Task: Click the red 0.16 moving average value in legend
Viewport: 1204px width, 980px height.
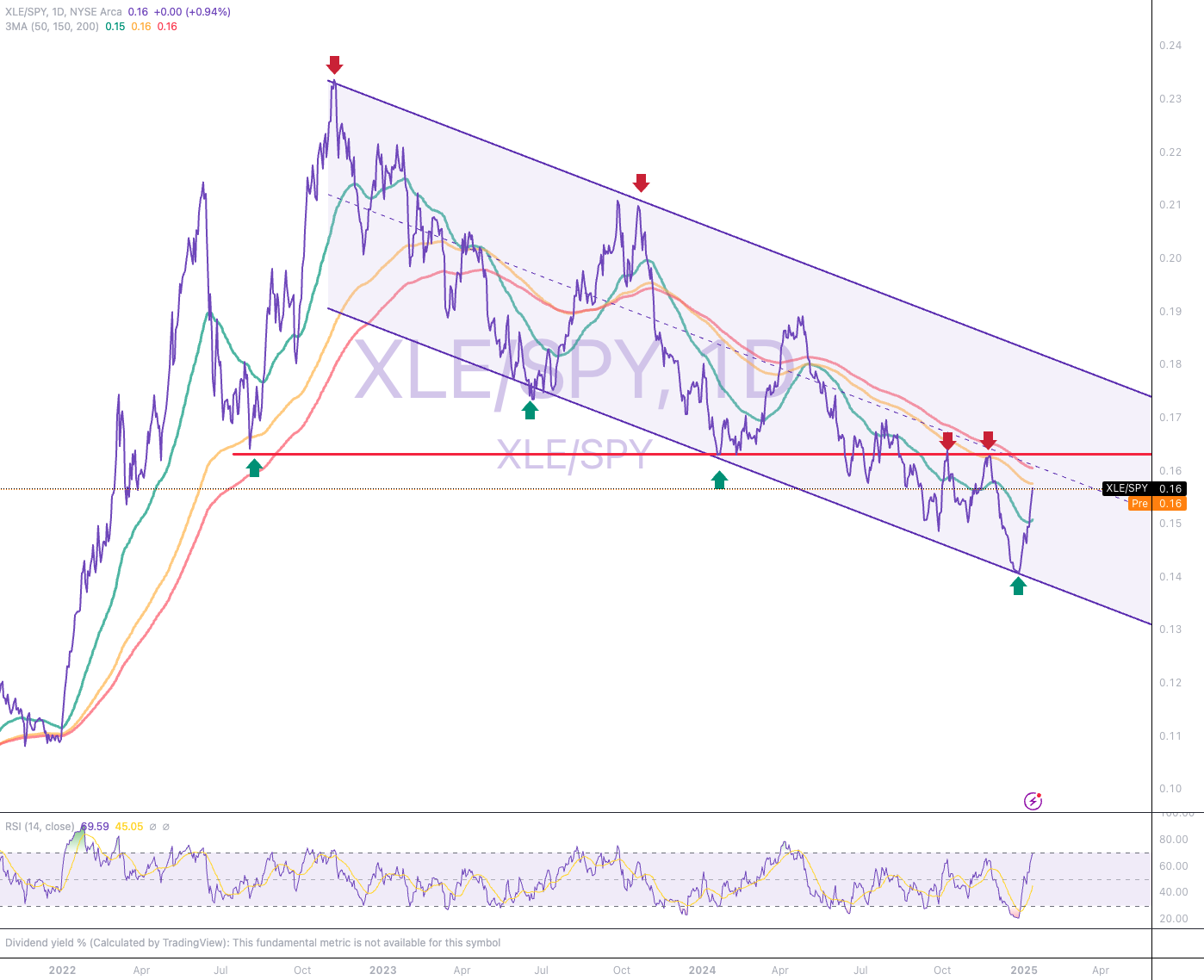Action: (167, 27)
